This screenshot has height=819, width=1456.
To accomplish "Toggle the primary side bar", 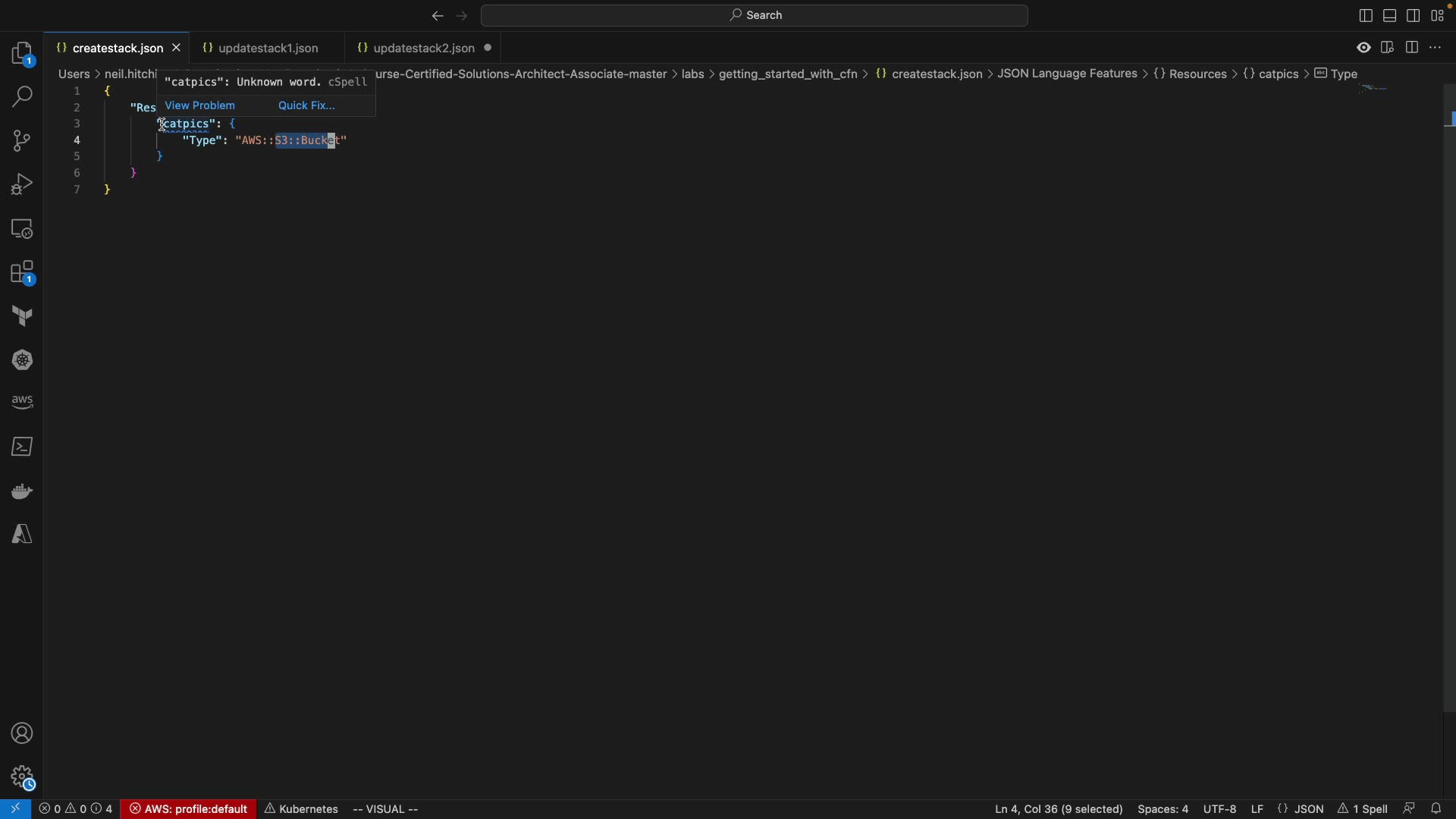I will click(x=1366, y=16).
